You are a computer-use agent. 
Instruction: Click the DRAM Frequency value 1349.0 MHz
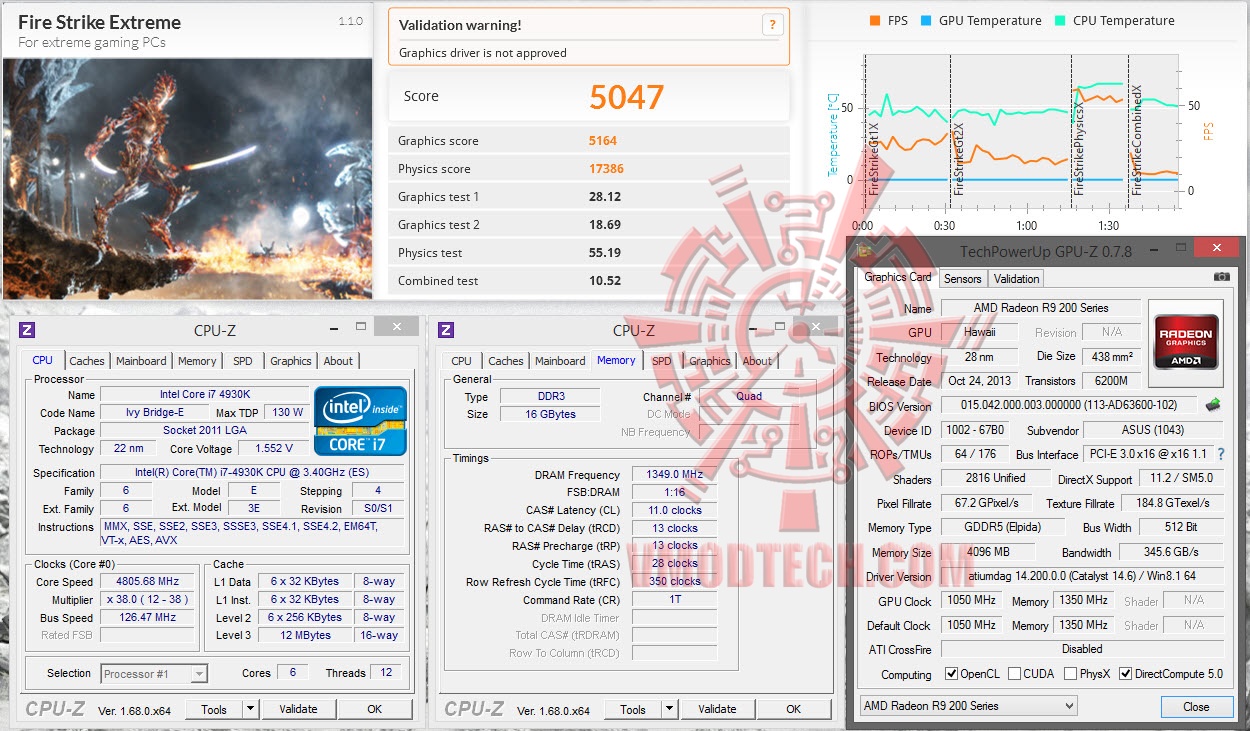coord(675,475)
